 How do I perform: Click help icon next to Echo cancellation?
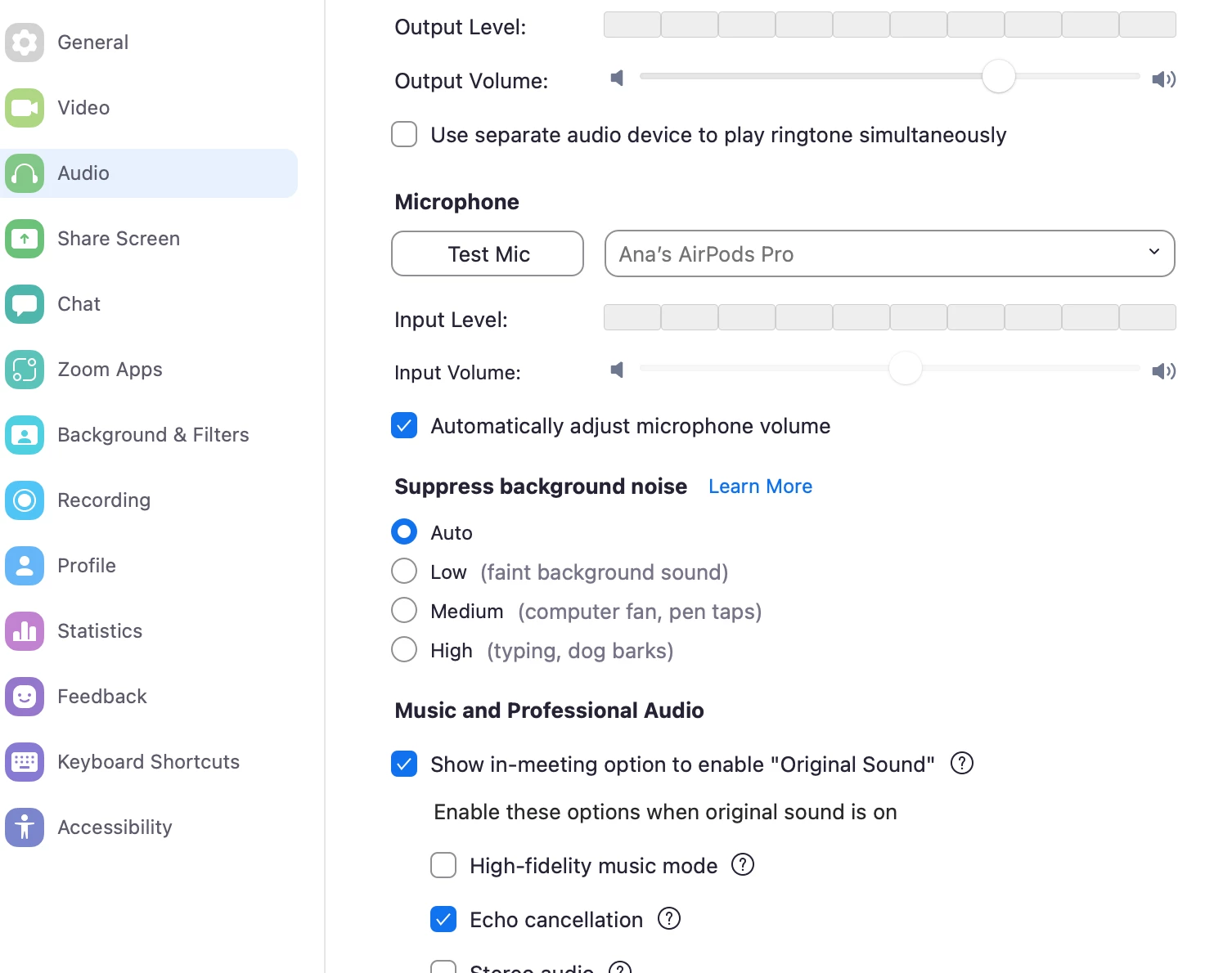(x=669, y=919)
